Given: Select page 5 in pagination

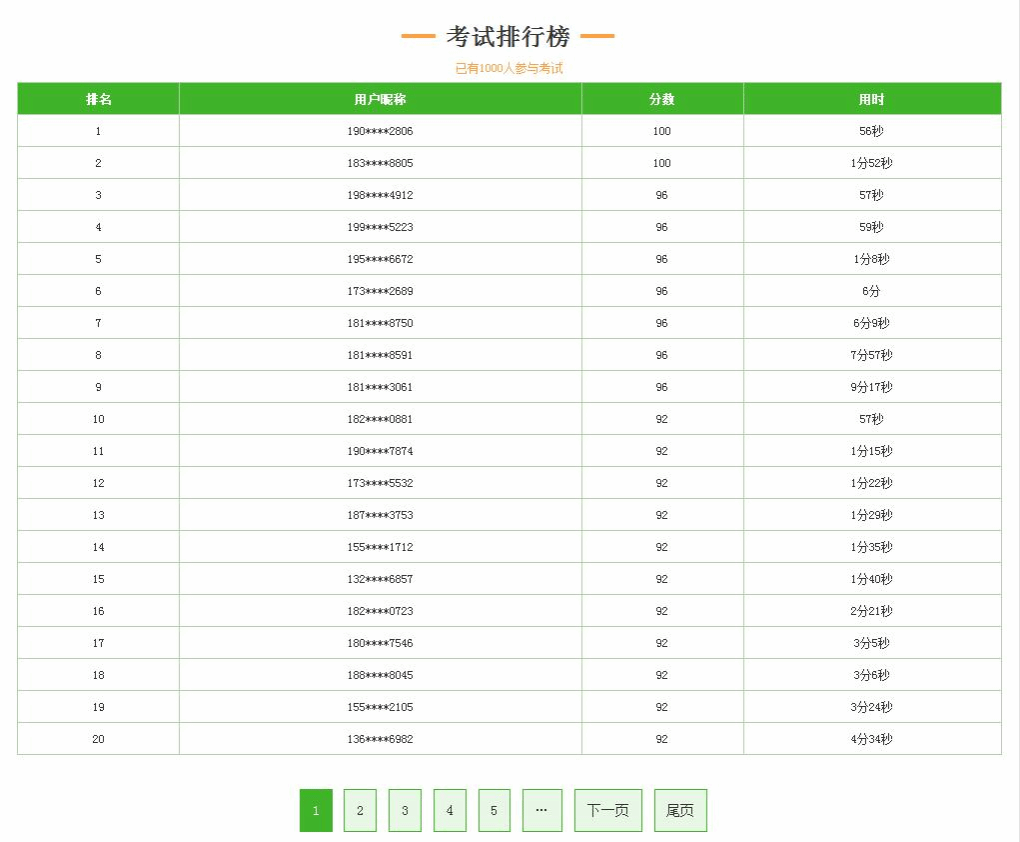Looking at the screenshot, I should (494, 810).
